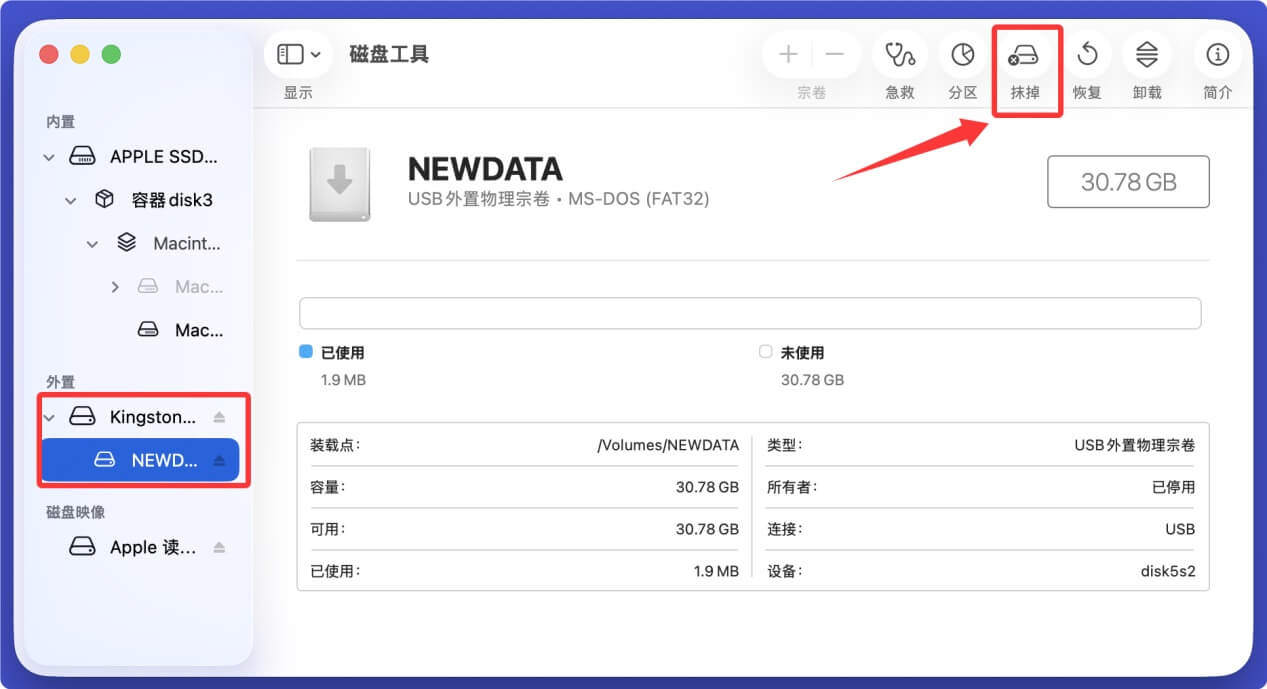The height and width of the screenshot is (689, 1267).
Task: Select the Restore (恢复) icon
Action: (x=1087, y=55)
